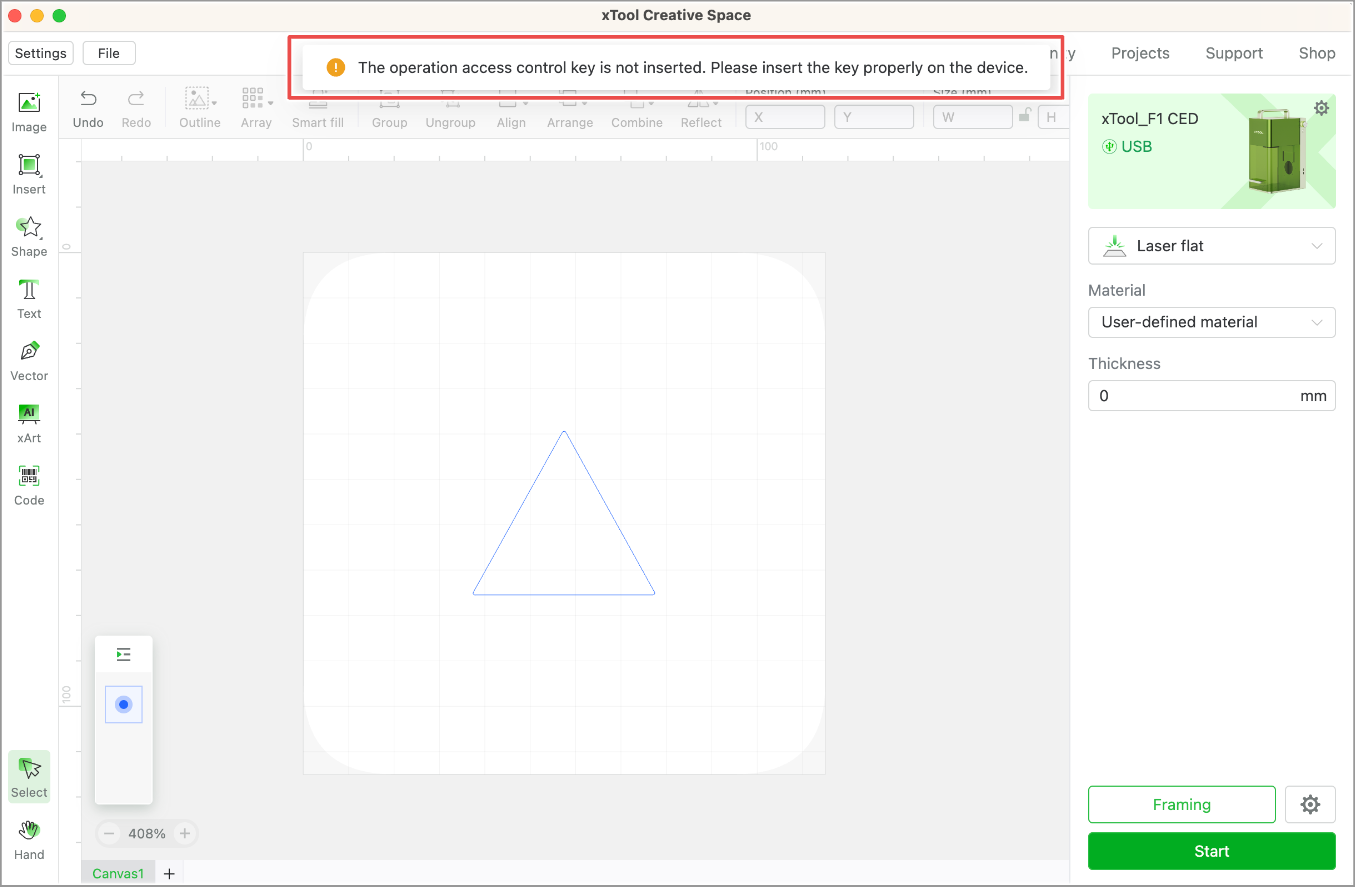1355x887 pixels.
Task: Select the blue dot layer thumbnail
Action: 124,704
